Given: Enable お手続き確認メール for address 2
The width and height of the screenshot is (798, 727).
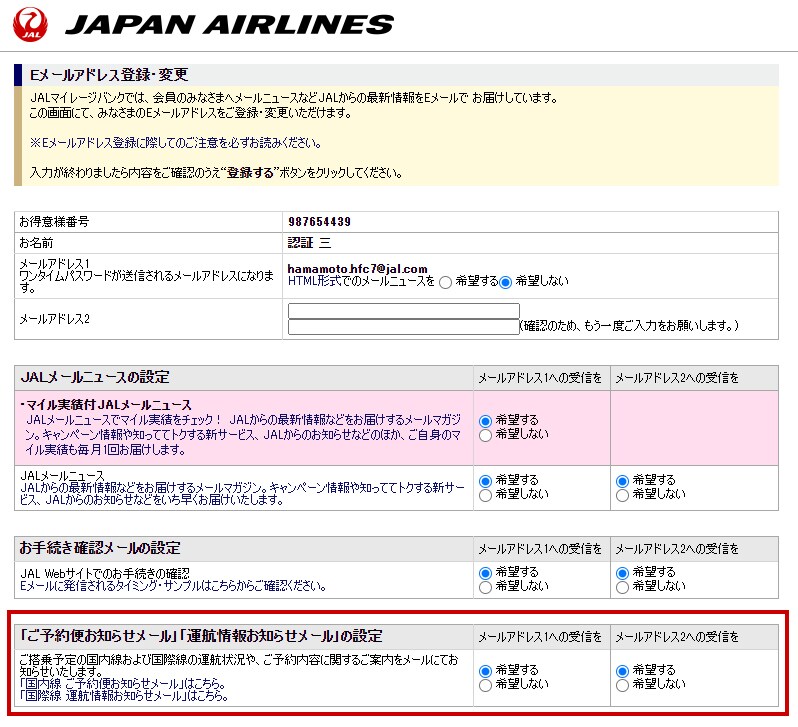Looking at the screenshot, I should 623,573.
